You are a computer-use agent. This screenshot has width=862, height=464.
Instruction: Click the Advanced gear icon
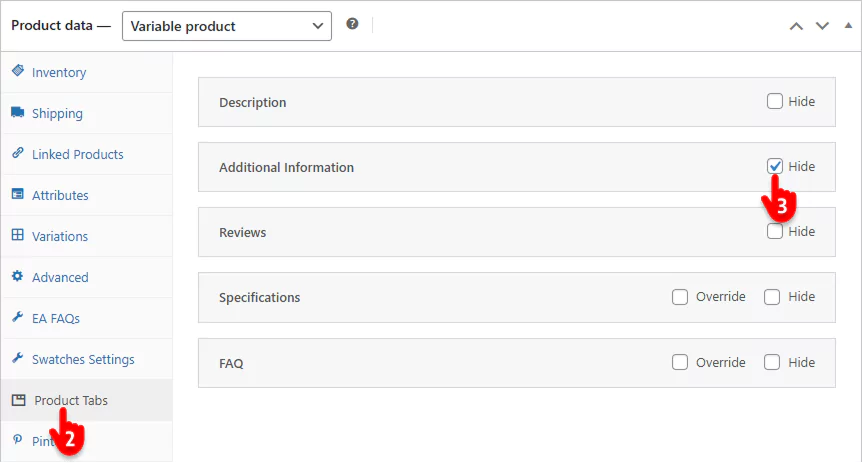17,277
